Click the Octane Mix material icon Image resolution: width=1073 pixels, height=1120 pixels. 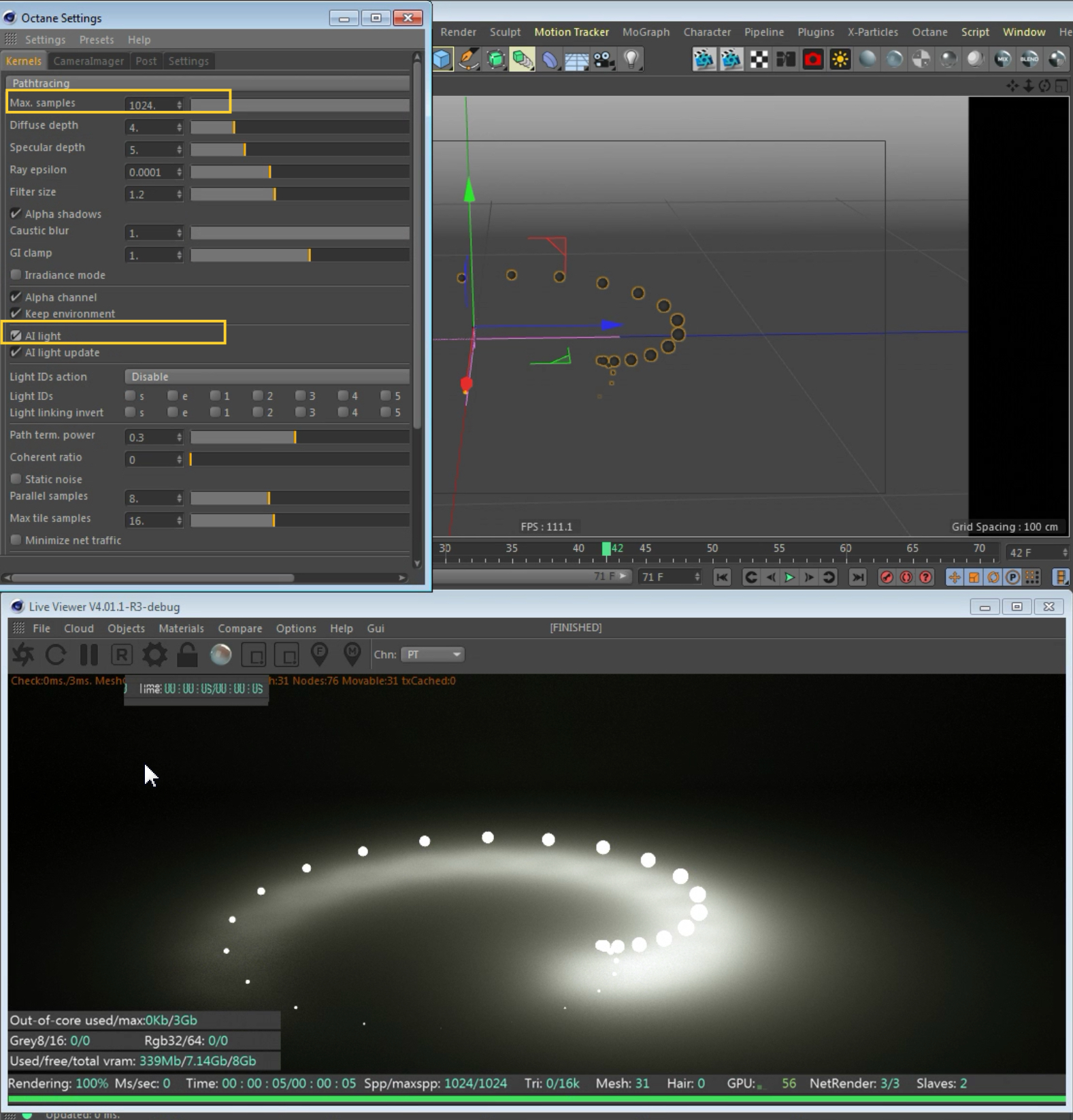pyautogui.click(x=1003, y=59)
